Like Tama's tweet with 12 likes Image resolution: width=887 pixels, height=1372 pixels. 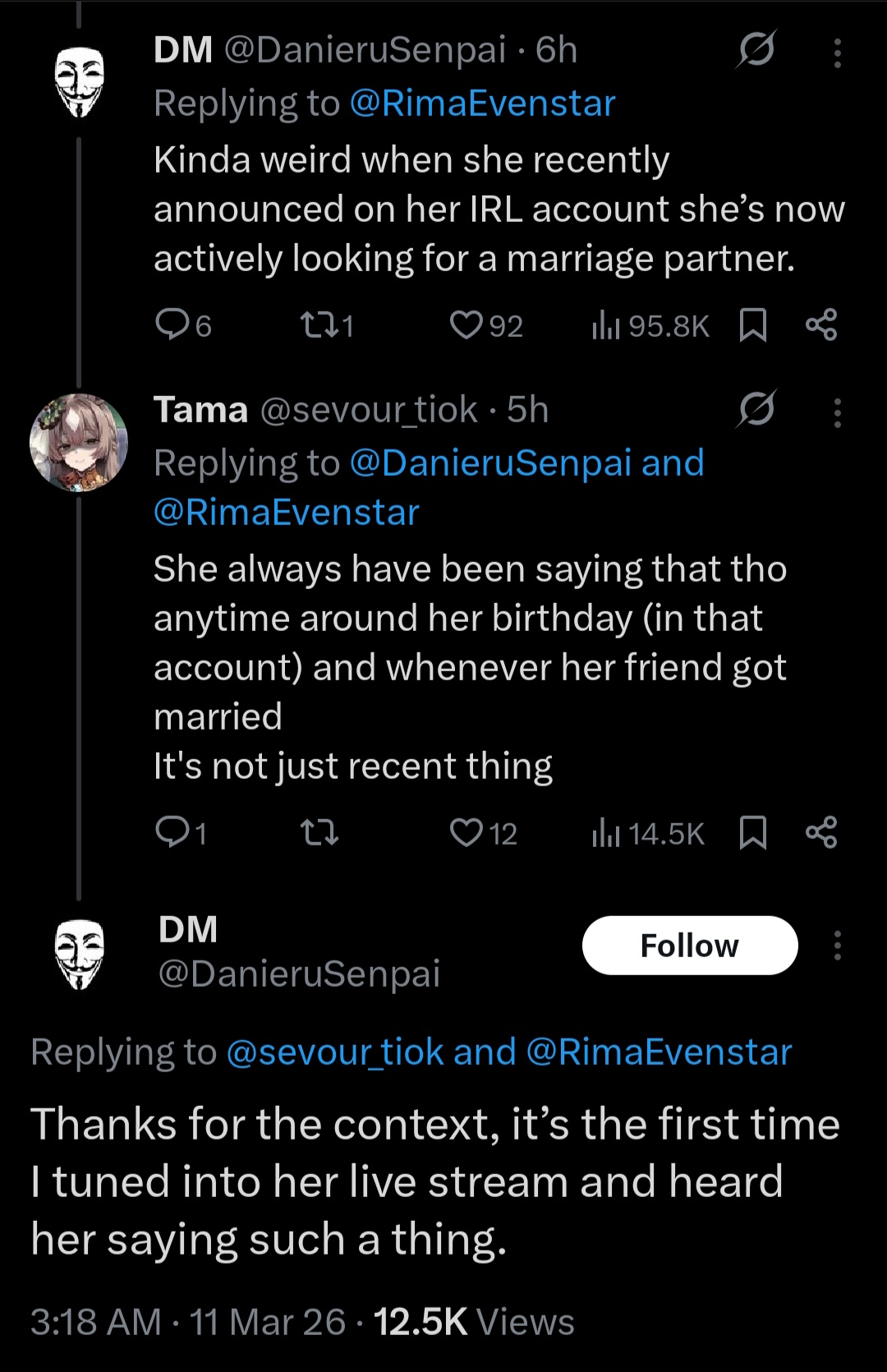click(466, 833)
